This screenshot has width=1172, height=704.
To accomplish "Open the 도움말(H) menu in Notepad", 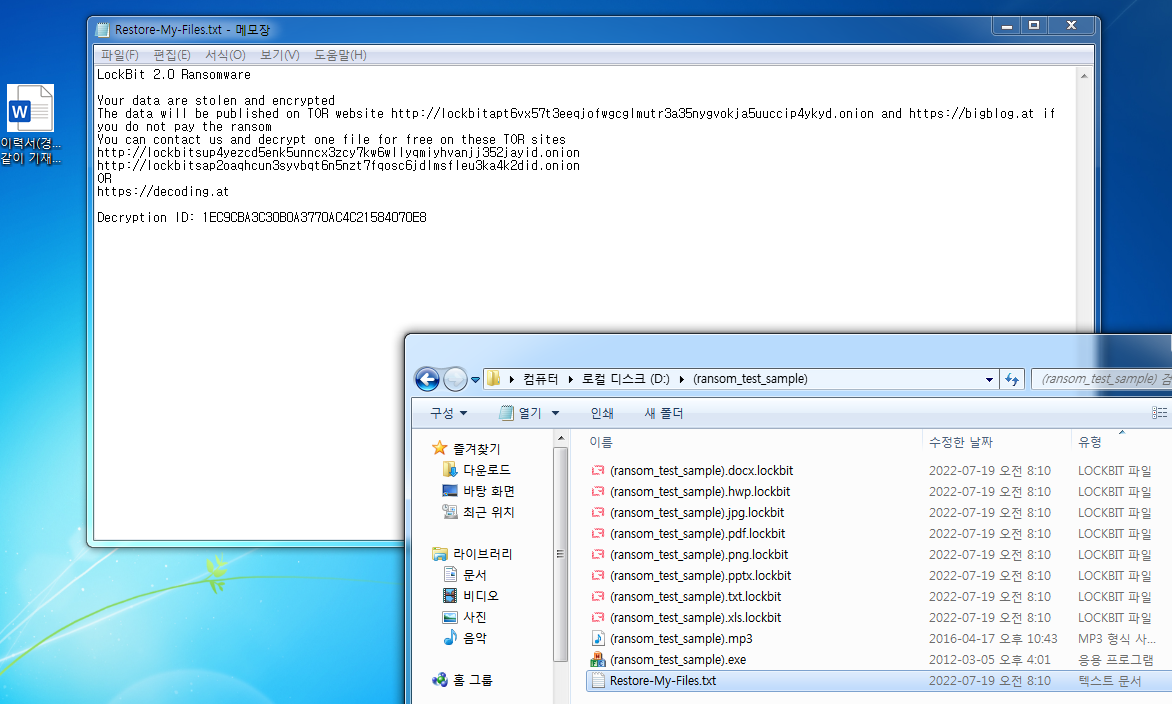I will click(340, 55).
